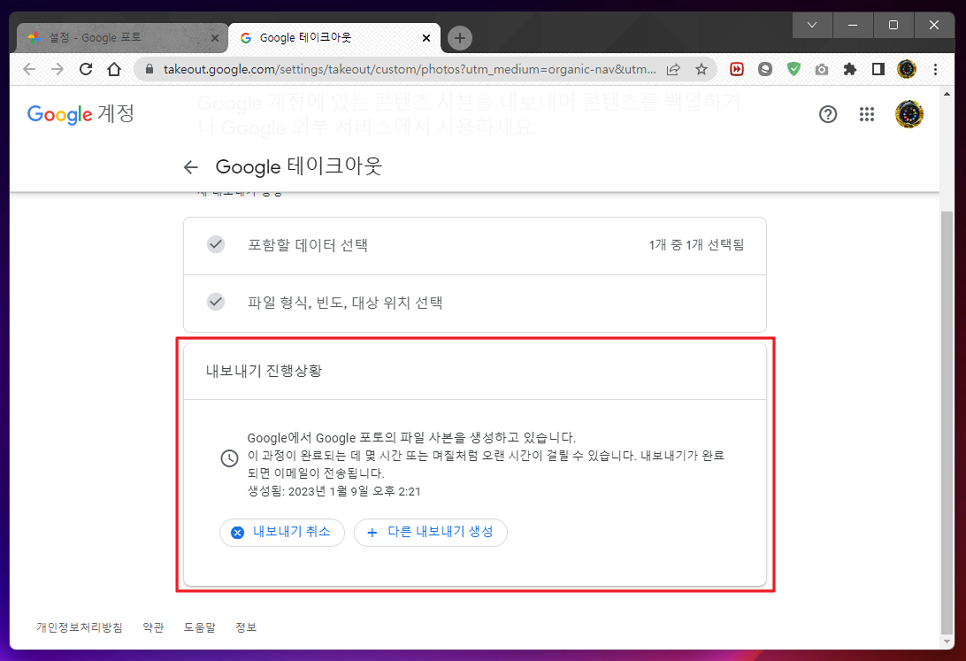This screenshot has height=661, width=966.
Task: Reload the Takeout page
Action: 86,69
